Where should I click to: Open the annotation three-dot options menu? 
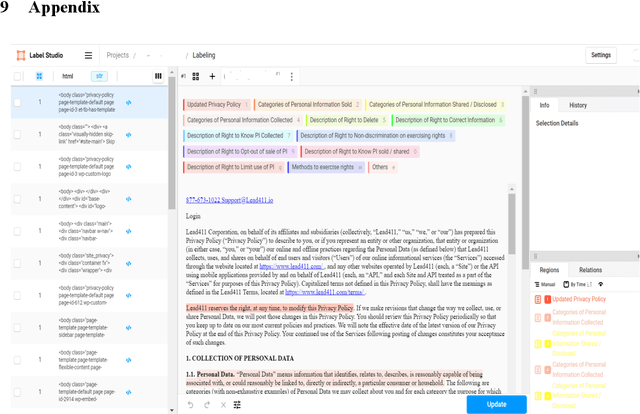[291, 77]
